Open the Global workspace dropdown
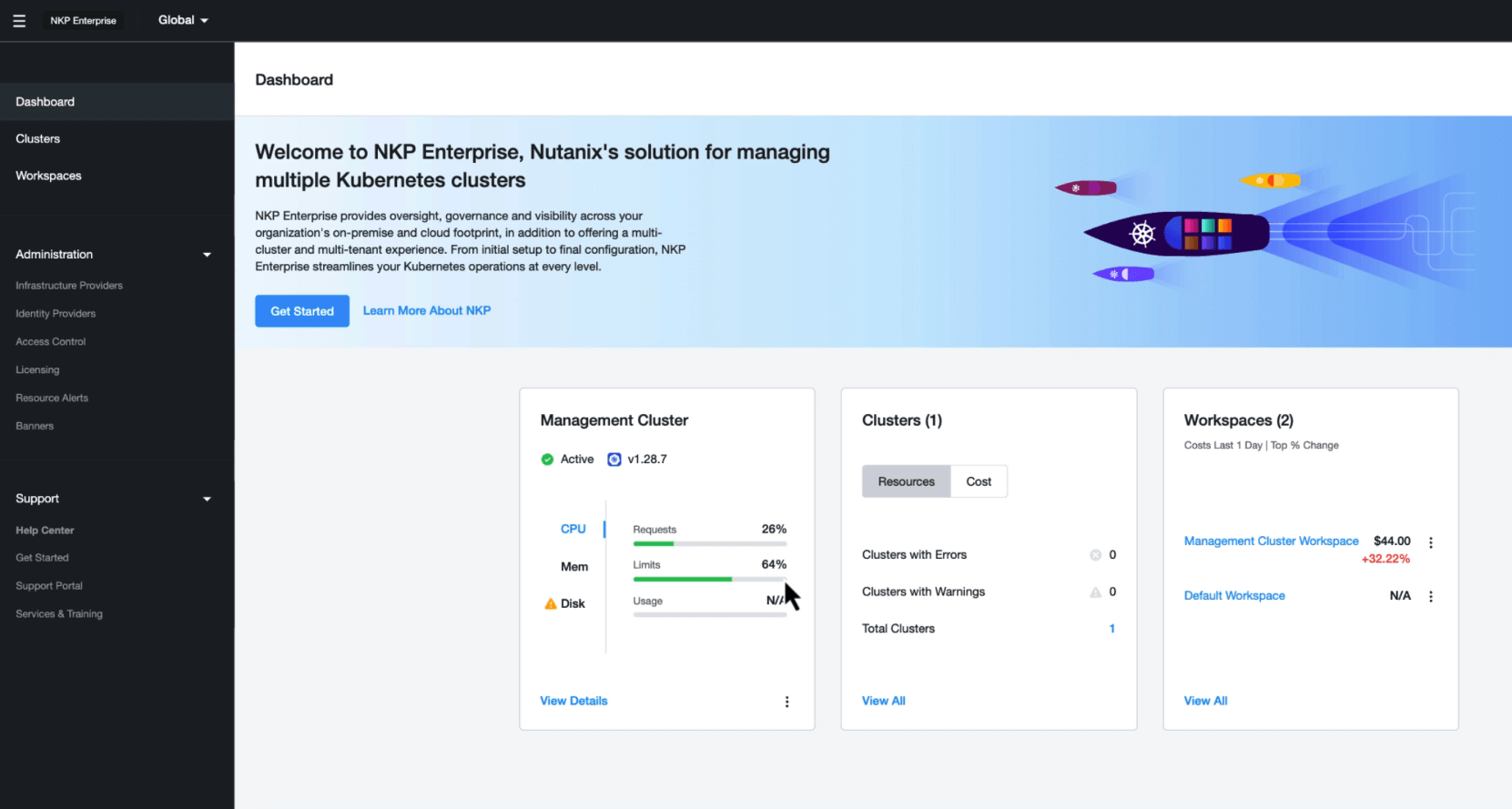This screenshot has height=809, width=1512. click(183, 20)
